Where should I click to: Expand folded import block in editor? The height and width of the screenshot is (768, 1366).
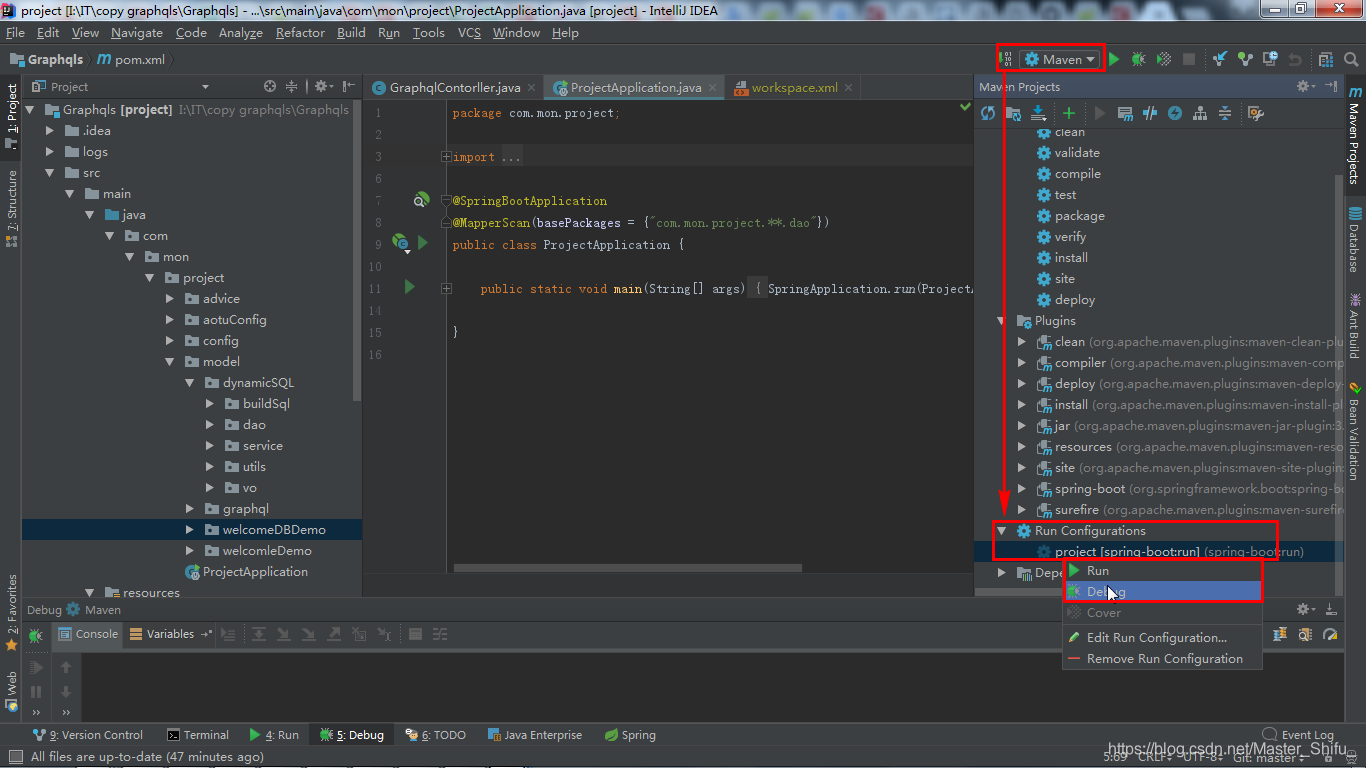(x=446, y=157)
